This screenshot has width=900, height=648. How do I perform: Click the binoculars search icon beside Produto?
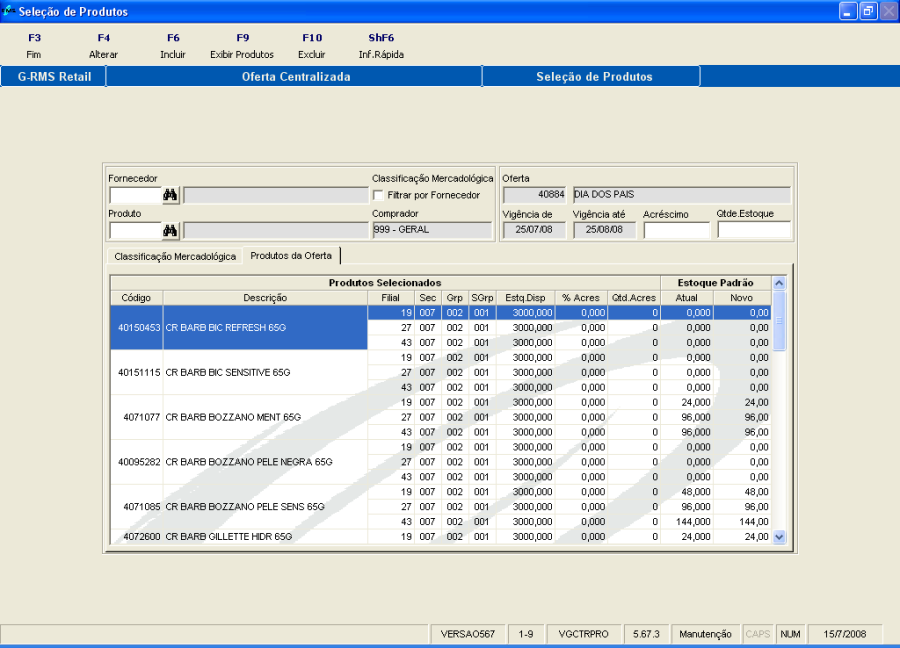coord(171,231)
